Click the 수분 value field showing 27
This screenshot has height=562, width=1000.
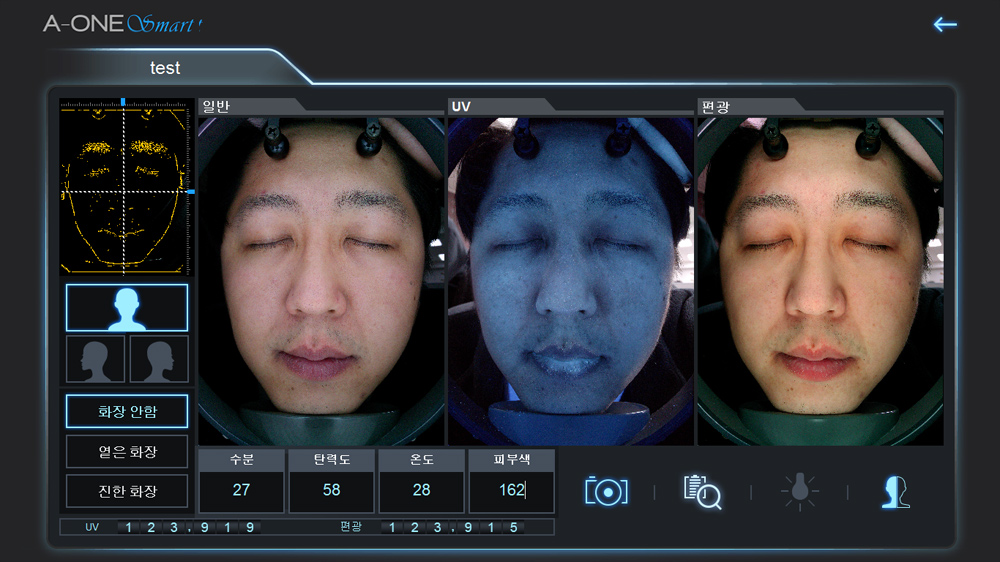[x=241, y=491]
